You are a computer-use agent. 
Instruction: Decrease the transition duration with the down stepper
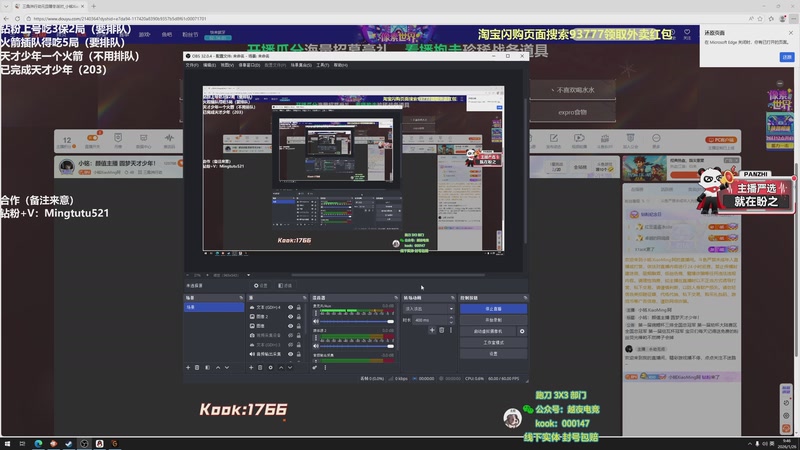451,322
